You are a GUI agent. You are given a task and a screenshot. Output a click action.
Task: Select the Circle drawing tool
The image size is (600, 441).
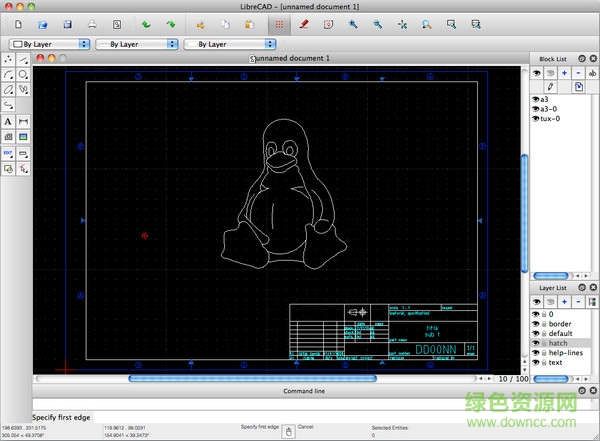(23, 74)
